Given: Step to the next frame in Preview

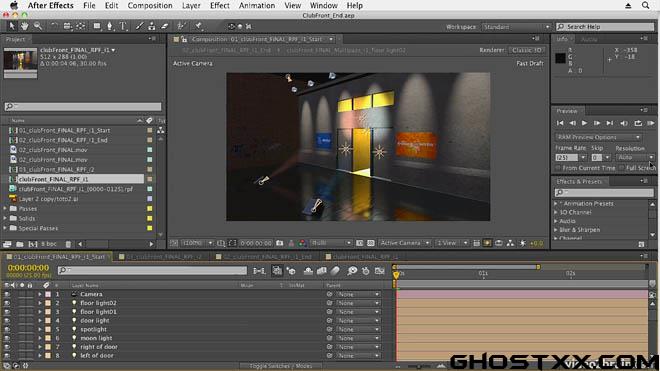Looking at the screenshot, I should [x=597, y=123].
